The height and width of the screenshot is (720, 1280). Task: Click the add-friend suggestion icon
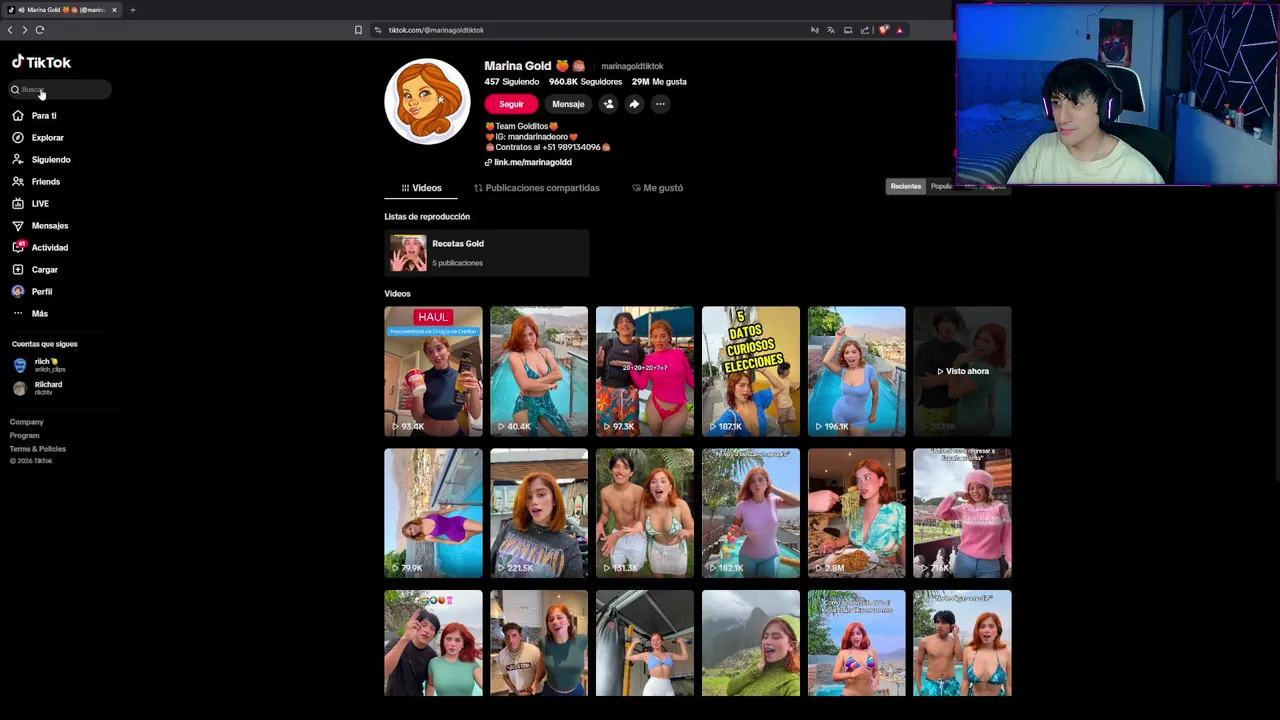tap(609, 104)
